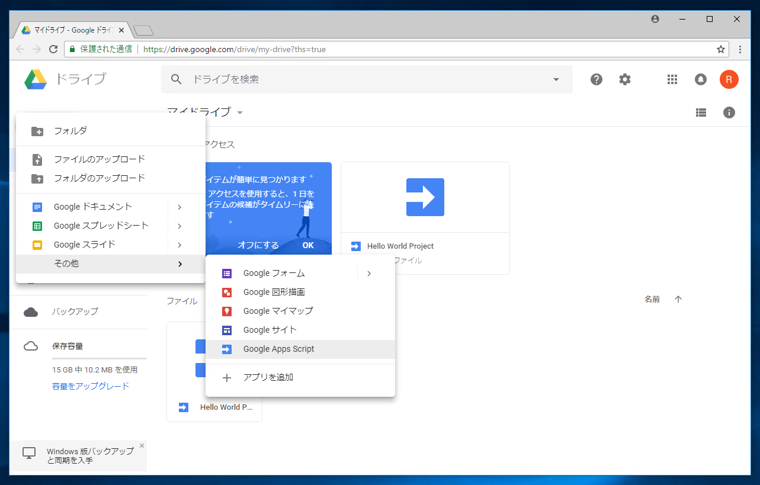Focus the ドライブを検索 search field
The image size is (760, 485).
pos(368,79)
